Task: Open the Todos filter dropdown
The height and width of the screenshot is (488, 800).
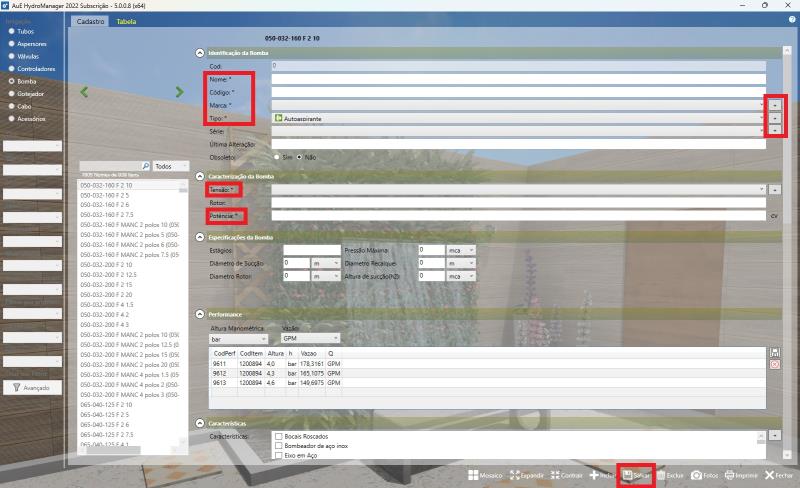Action: (x=171, y=166)
